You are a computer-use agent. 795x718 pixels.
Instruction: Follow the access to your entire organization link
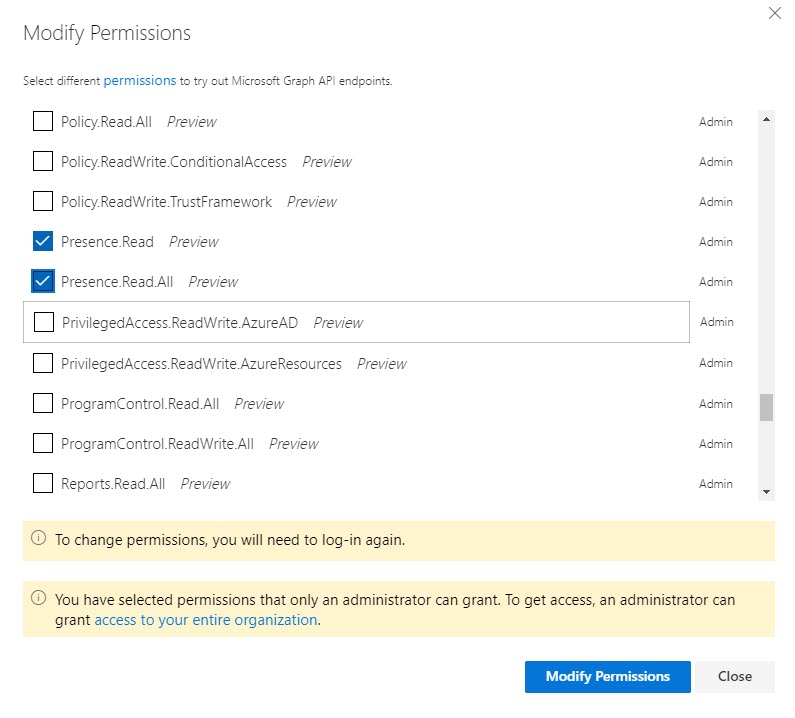click(x=206, y=620)
